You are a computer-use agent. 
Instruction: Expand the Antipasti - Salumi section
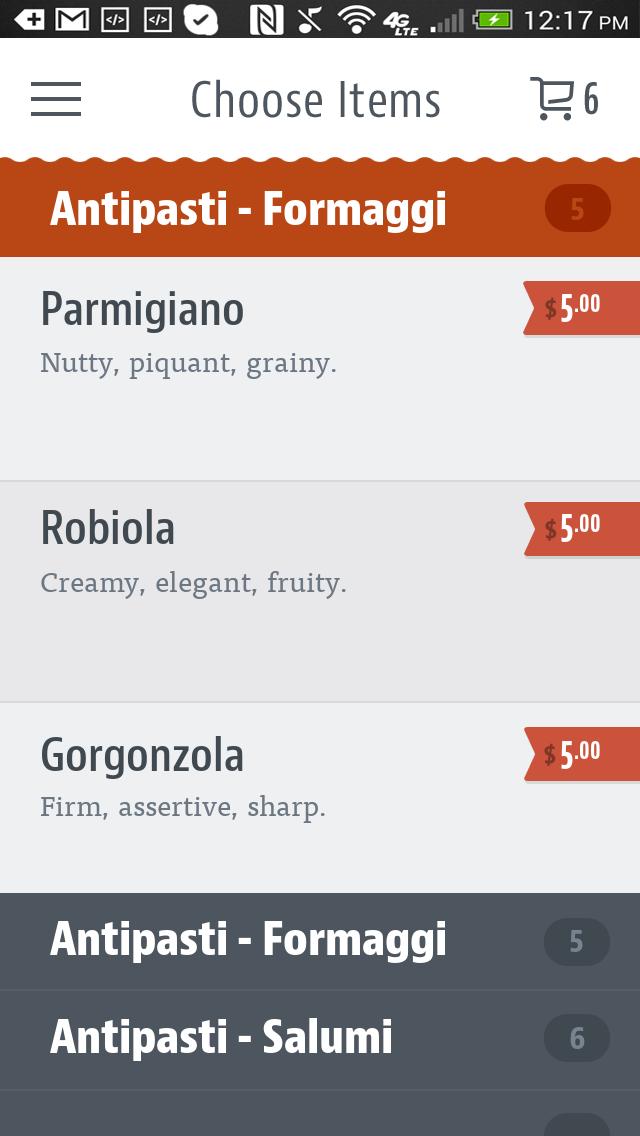(x=221, y=1037)
